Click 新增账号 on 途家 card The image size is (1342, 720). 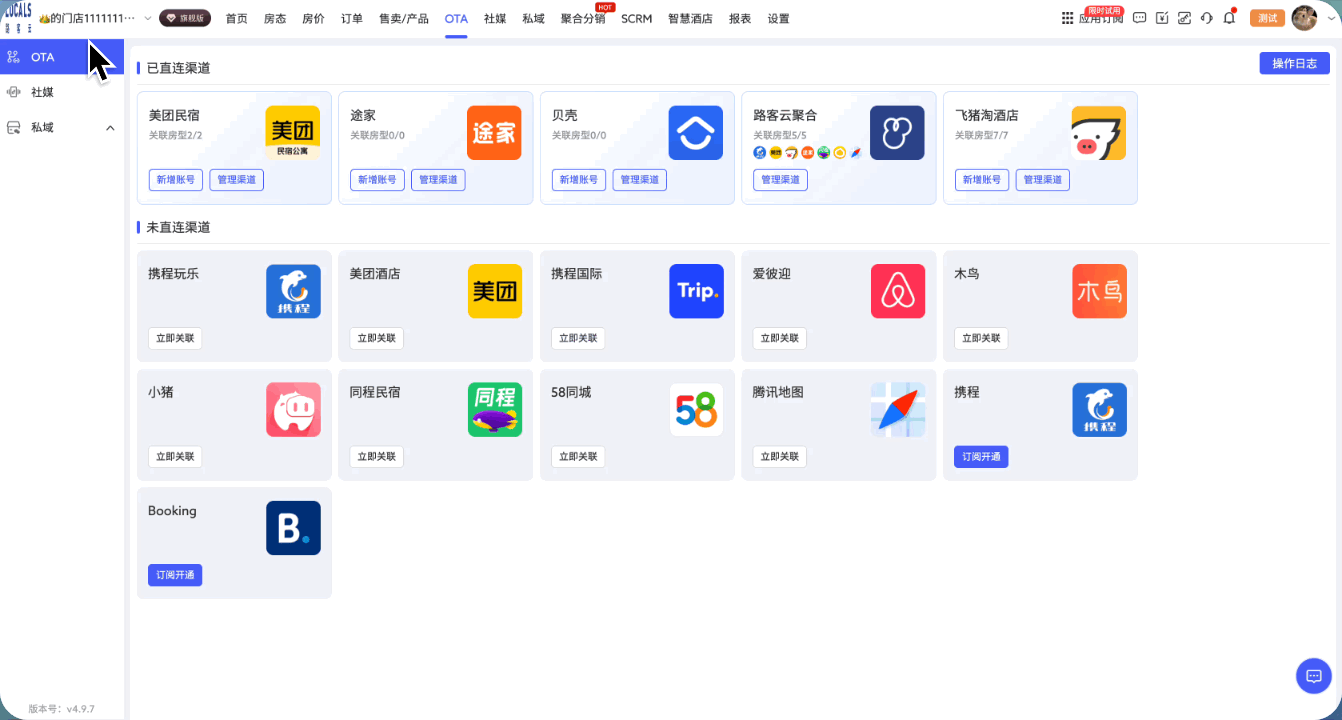(377, 180)
